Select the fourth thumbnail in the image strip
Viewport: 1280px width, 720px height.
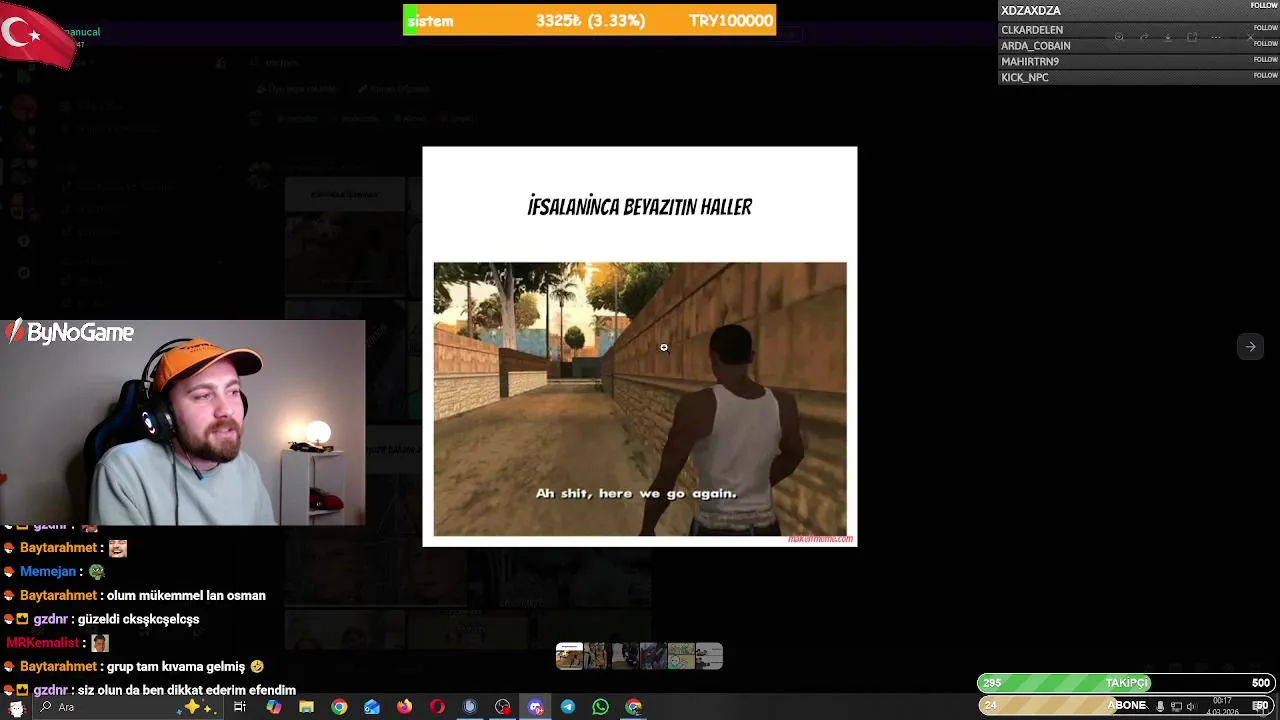[x=653, y=656]
